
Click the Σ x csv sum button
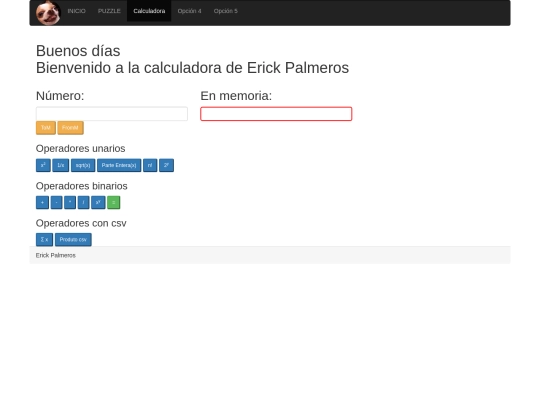tap(44, 240)
